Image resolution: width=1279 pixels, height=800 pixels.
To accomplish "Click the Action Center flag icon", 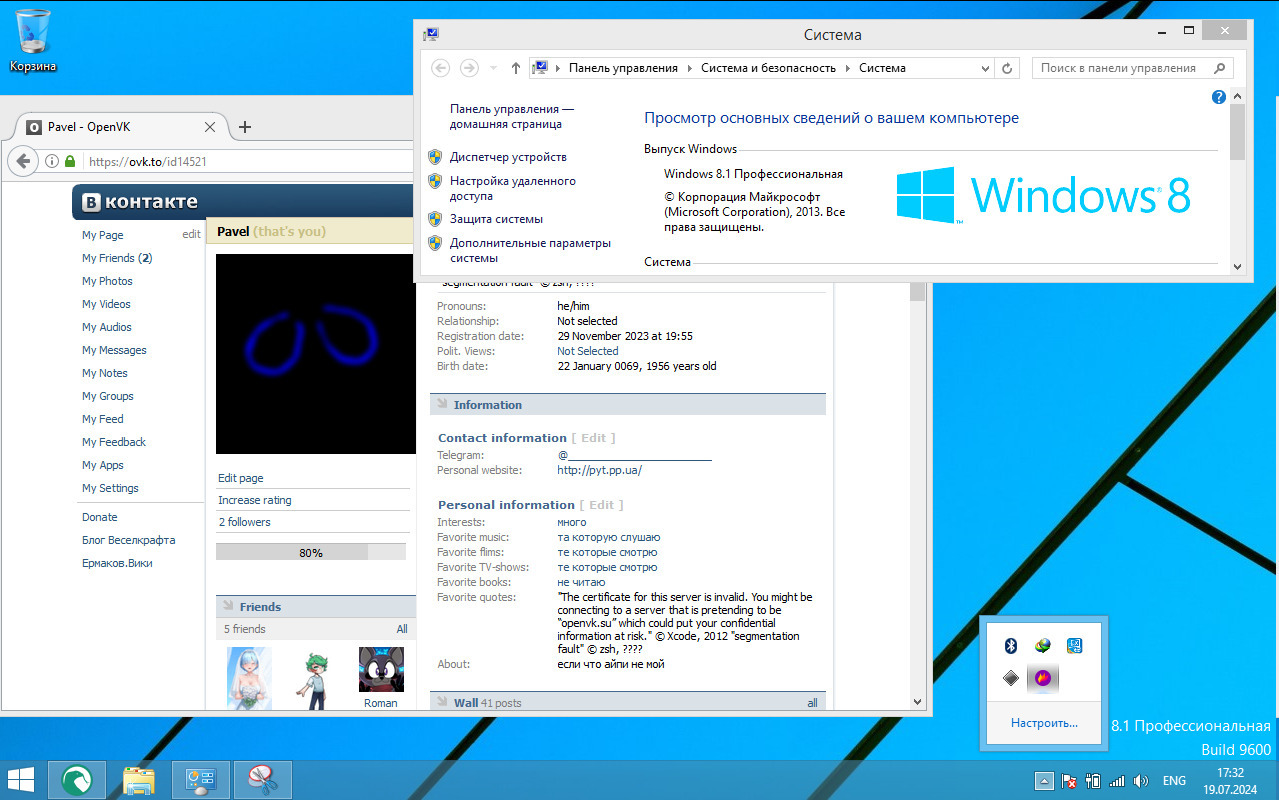I will [1068, 780].
